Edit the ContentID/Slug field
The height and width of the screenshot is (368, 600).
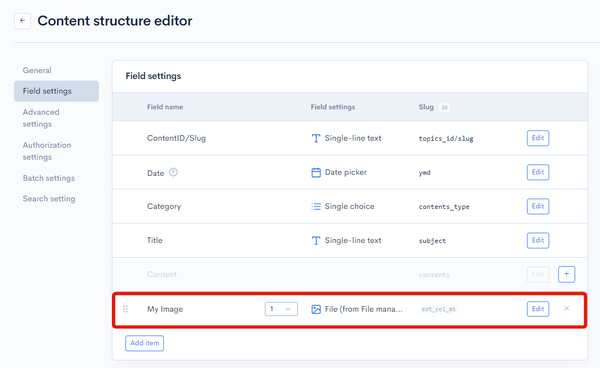[x=538, y=138]
